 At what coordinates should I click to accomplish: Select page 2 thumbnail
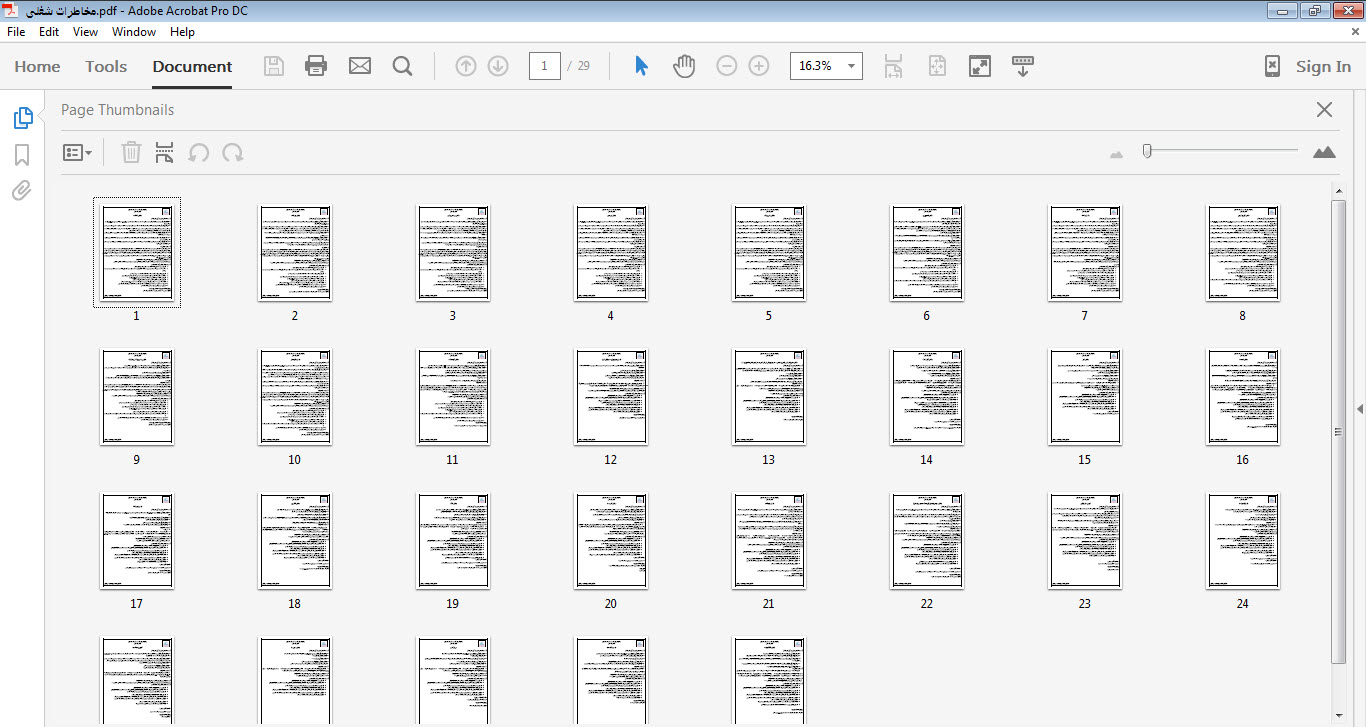tap(295, 253)
